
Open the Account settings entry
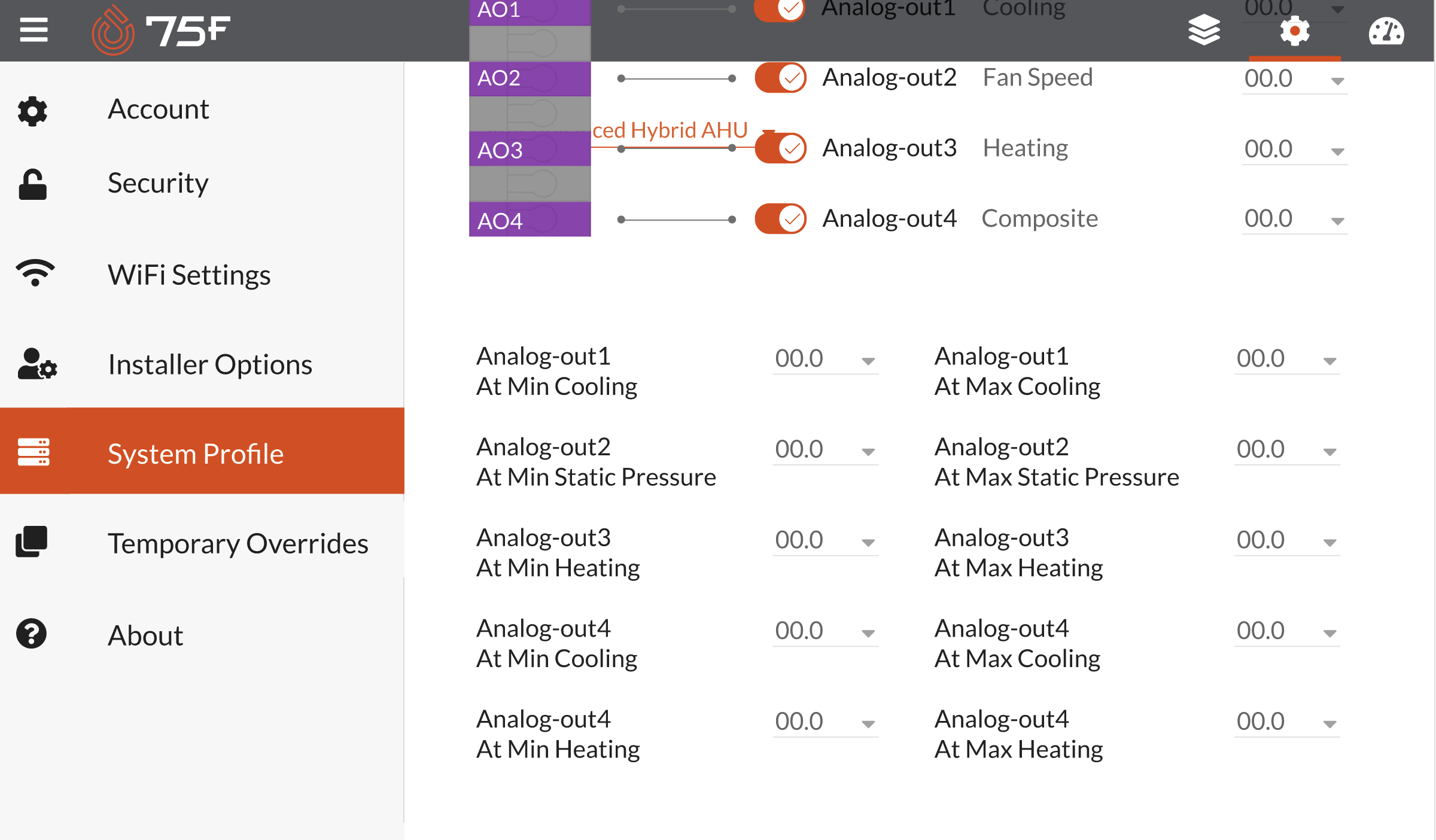[x=158, y=109]
